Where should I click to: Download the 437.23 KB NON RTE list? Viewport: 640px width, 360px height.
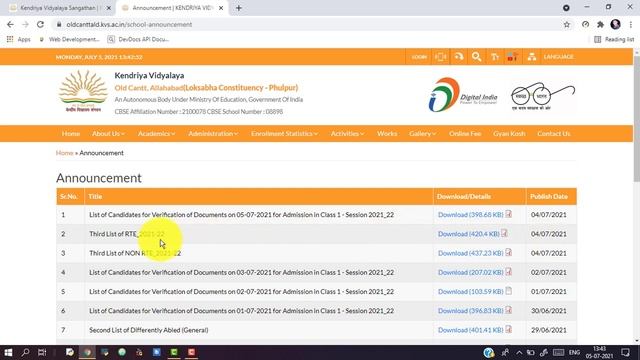pyautogui.click(x=471, y=253)
